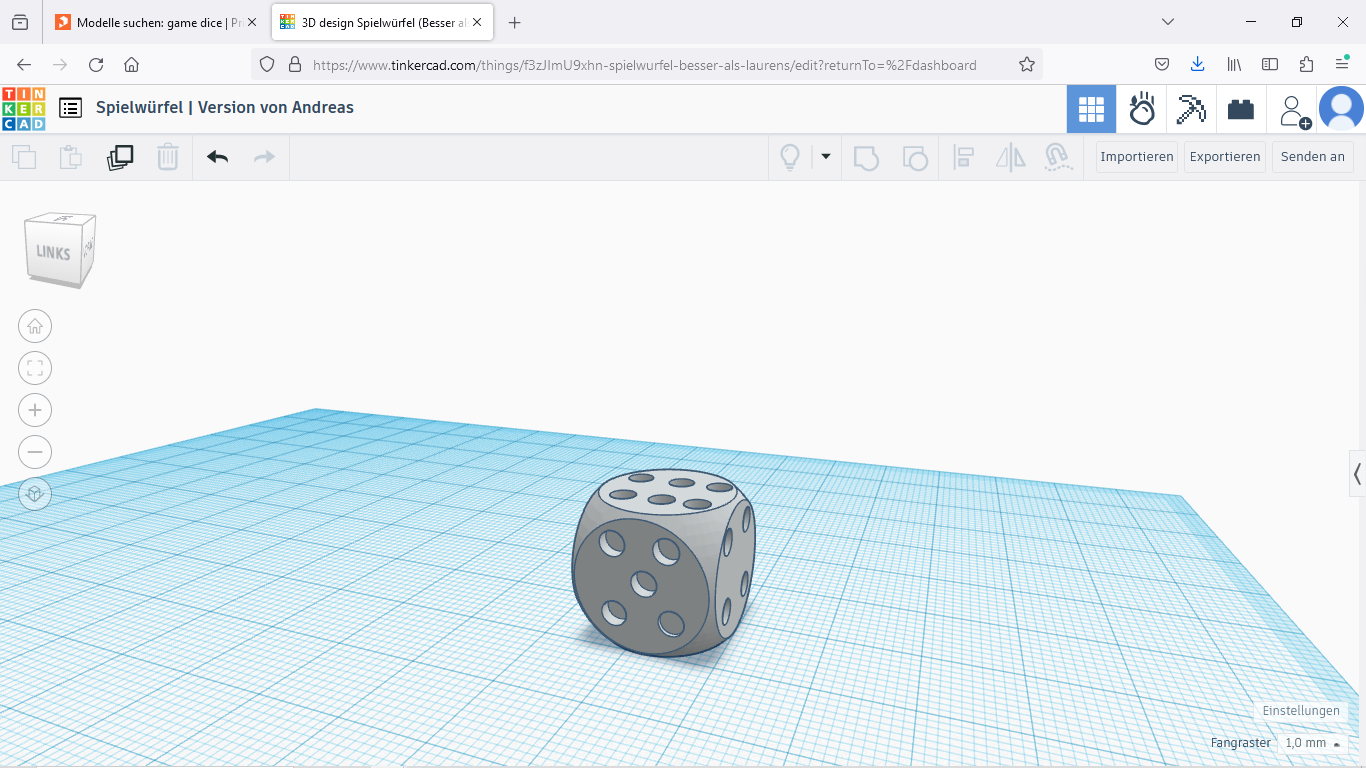The height and width of the screenshot is (768, 1366).
Task: Click the Einstellungen button
Action: pos(1301,711)
